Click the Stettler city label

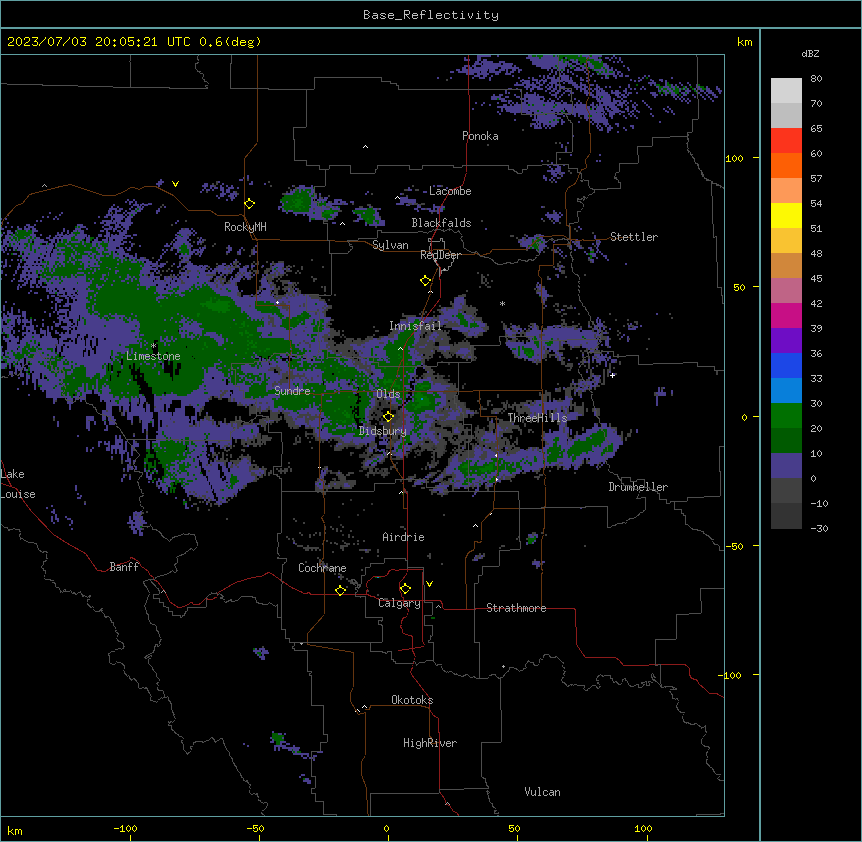tap(634, 237)
